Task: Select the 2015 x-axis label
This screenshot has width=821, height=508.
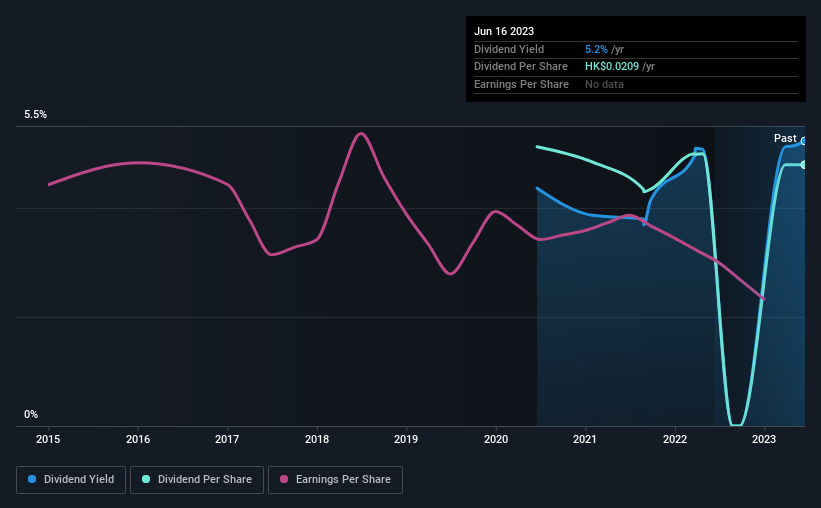Action: pos(49,438)
